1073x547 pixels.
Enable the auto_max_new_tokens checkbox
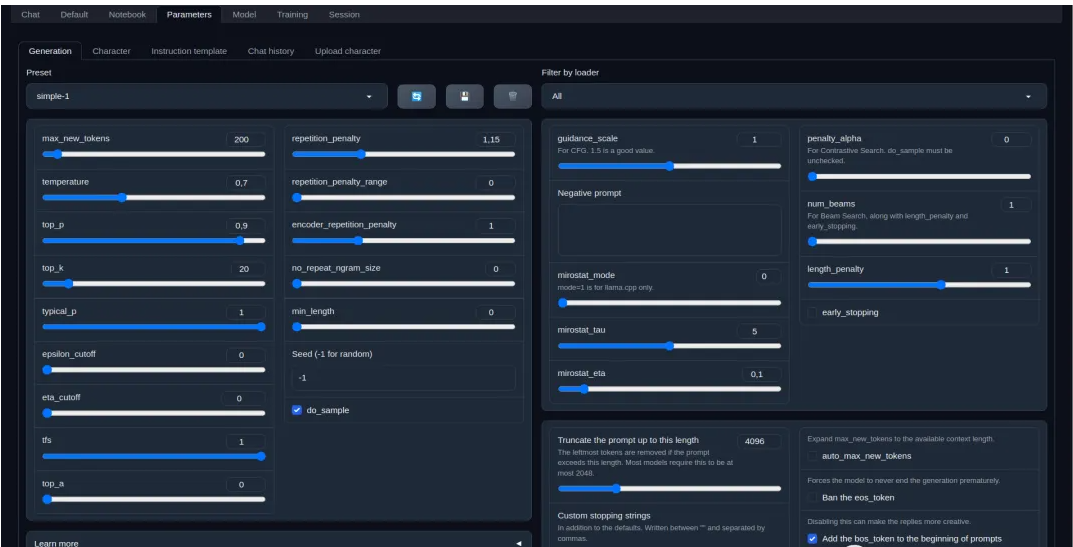tap(812, 456)
